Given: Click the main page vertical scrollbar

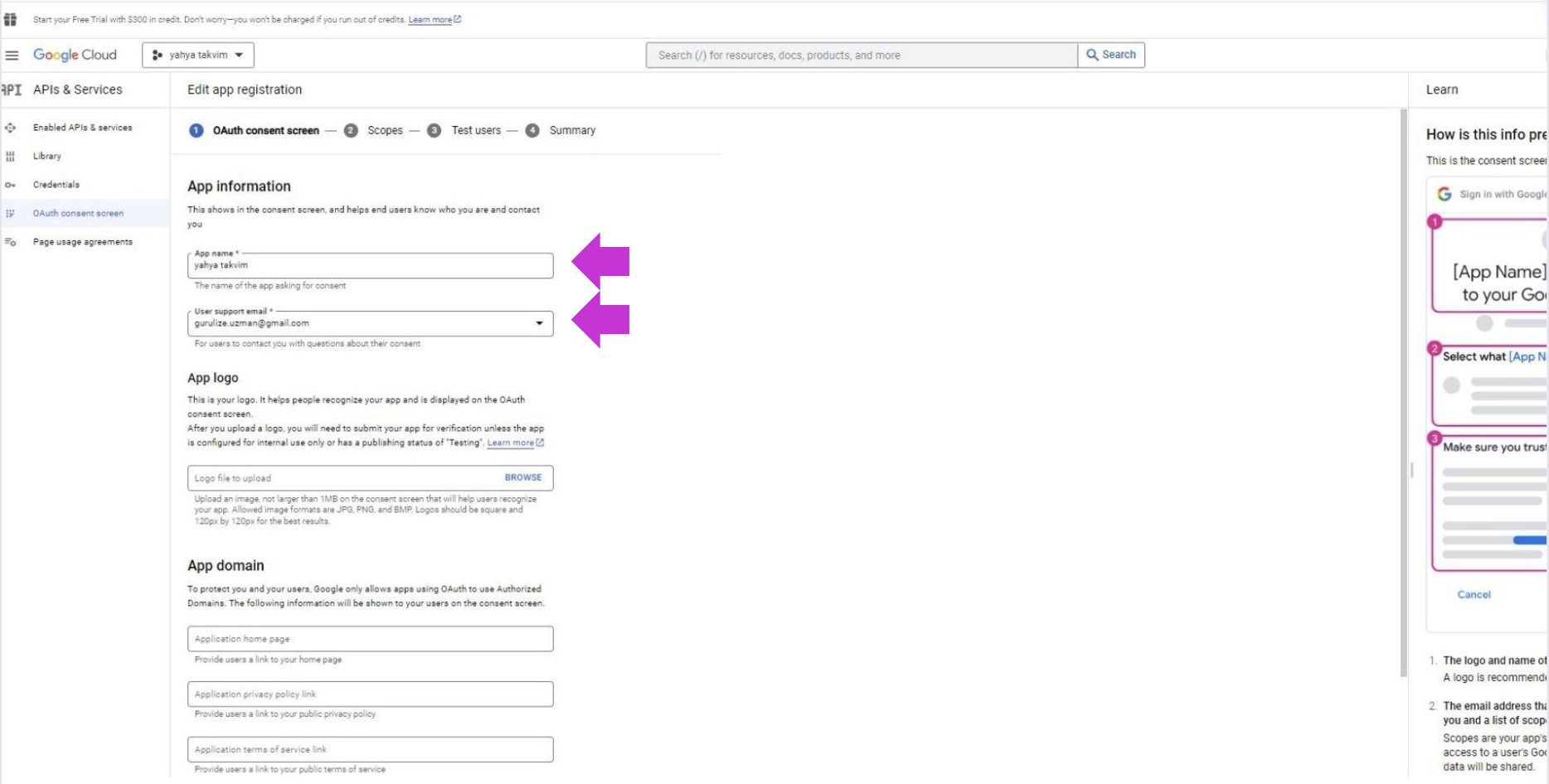Looking at the screenshot, I should click(x=1404, y=393).
